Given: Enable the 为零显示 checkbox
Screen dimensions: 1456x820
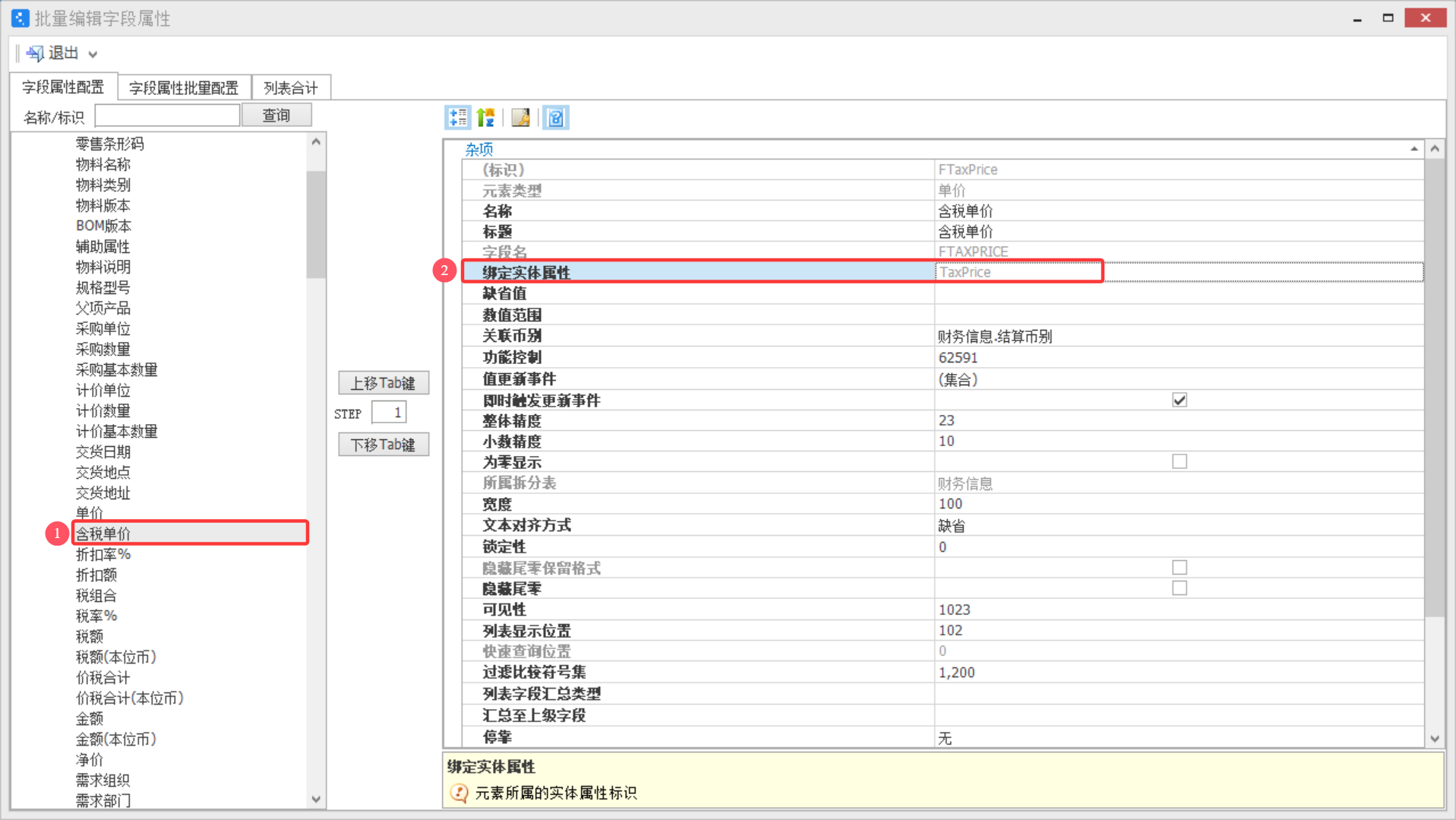Looking at the screenshot, I should point(1179,462).
